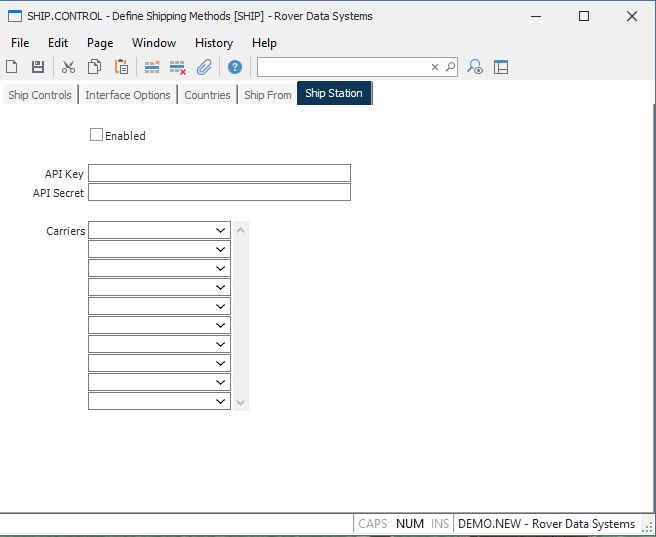This screenshot has height=537, width=656.
Task: Click the magnifier search icon in toolbar box
Action: click(x=450, y=67)
